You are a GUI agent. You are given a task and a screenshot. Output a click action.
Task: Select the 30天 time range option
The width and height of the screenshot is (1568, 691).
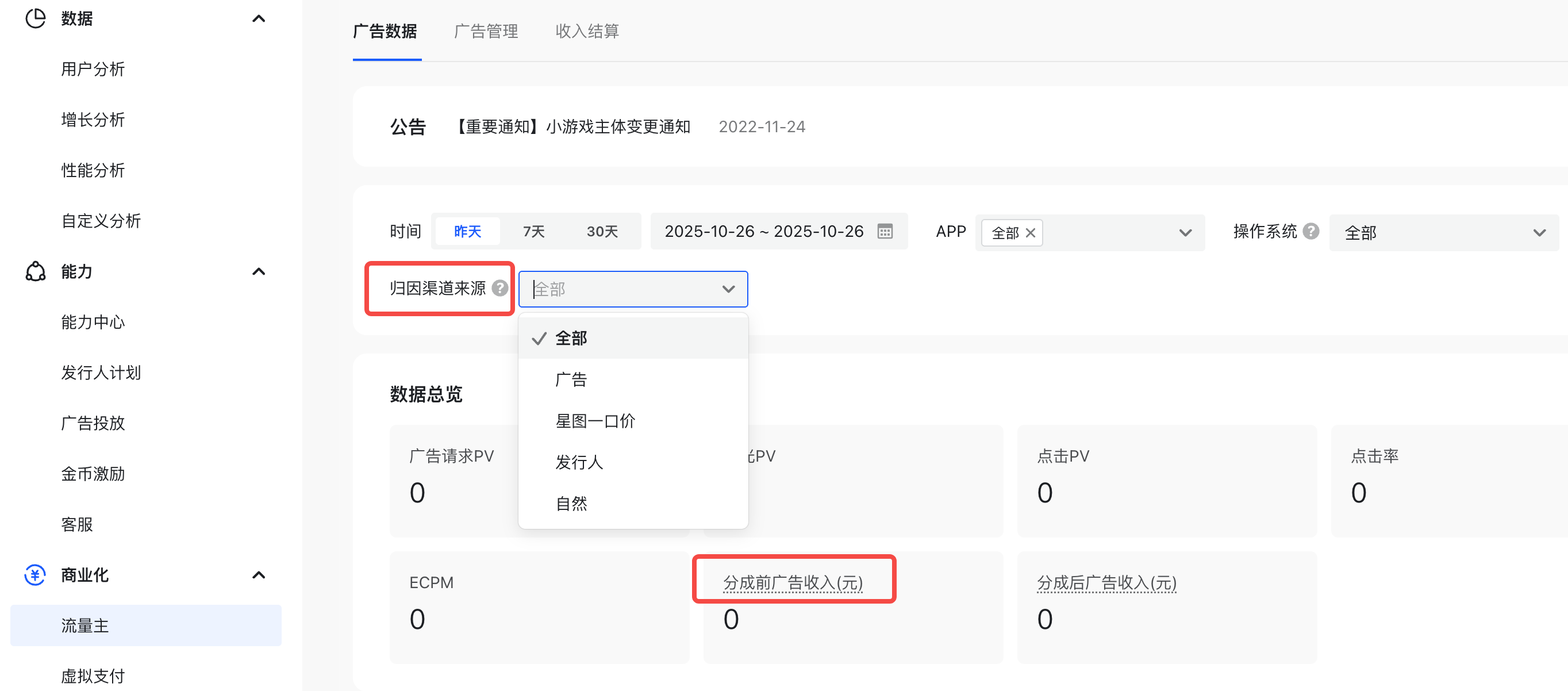pos(602,231)
